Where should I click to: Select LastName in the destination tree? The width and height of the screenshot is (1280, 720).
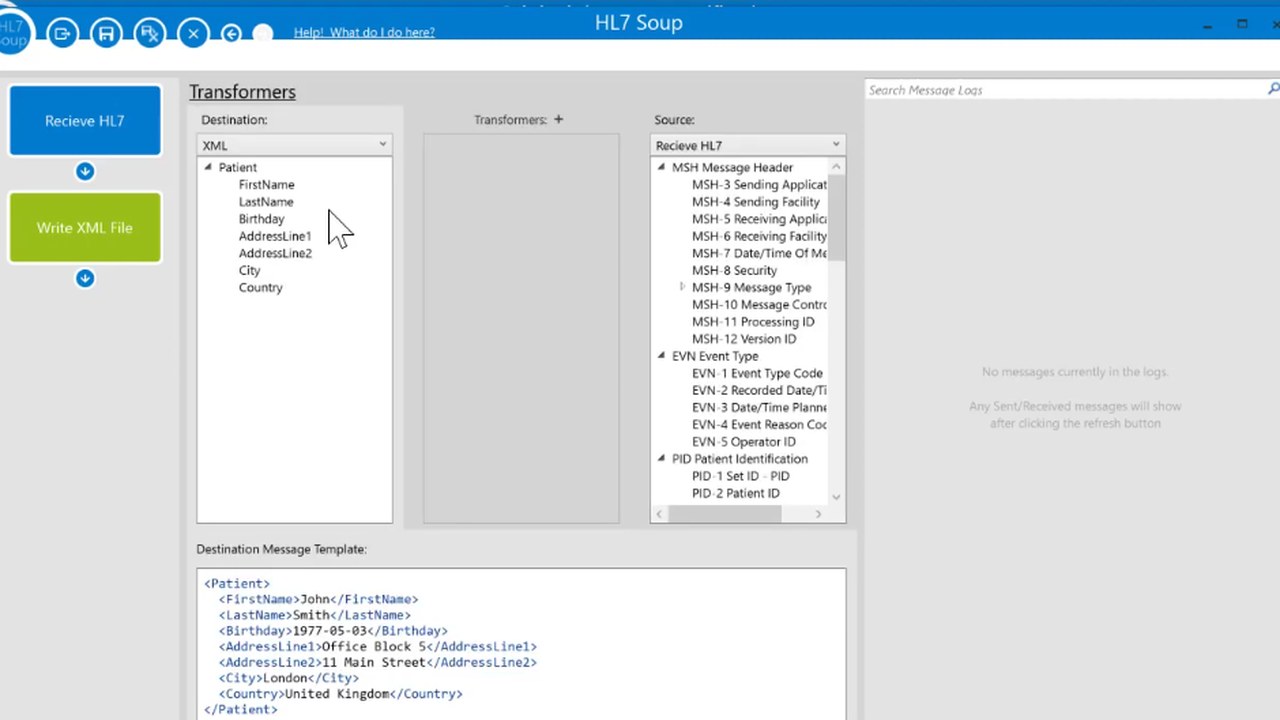[266, 202]
